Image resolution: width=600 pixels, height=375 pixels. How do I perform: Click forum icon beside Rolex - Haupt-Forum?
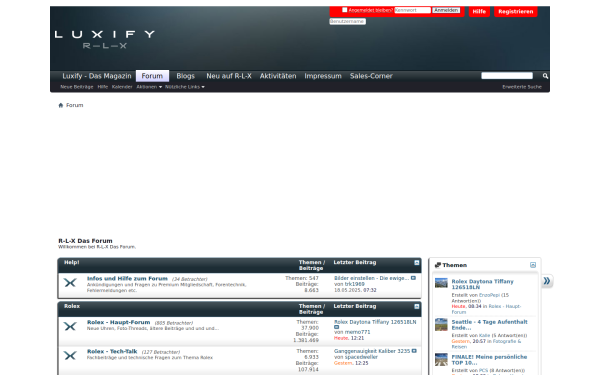click(70, 326)
